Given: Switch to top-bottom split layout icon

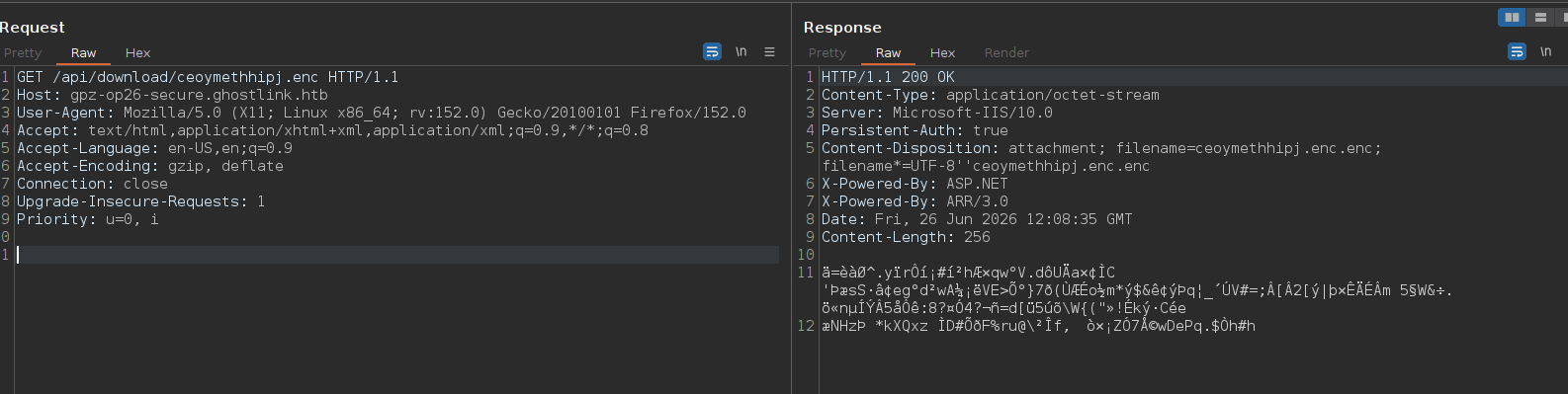Looking at the screenshot, I should [1540, 17].
